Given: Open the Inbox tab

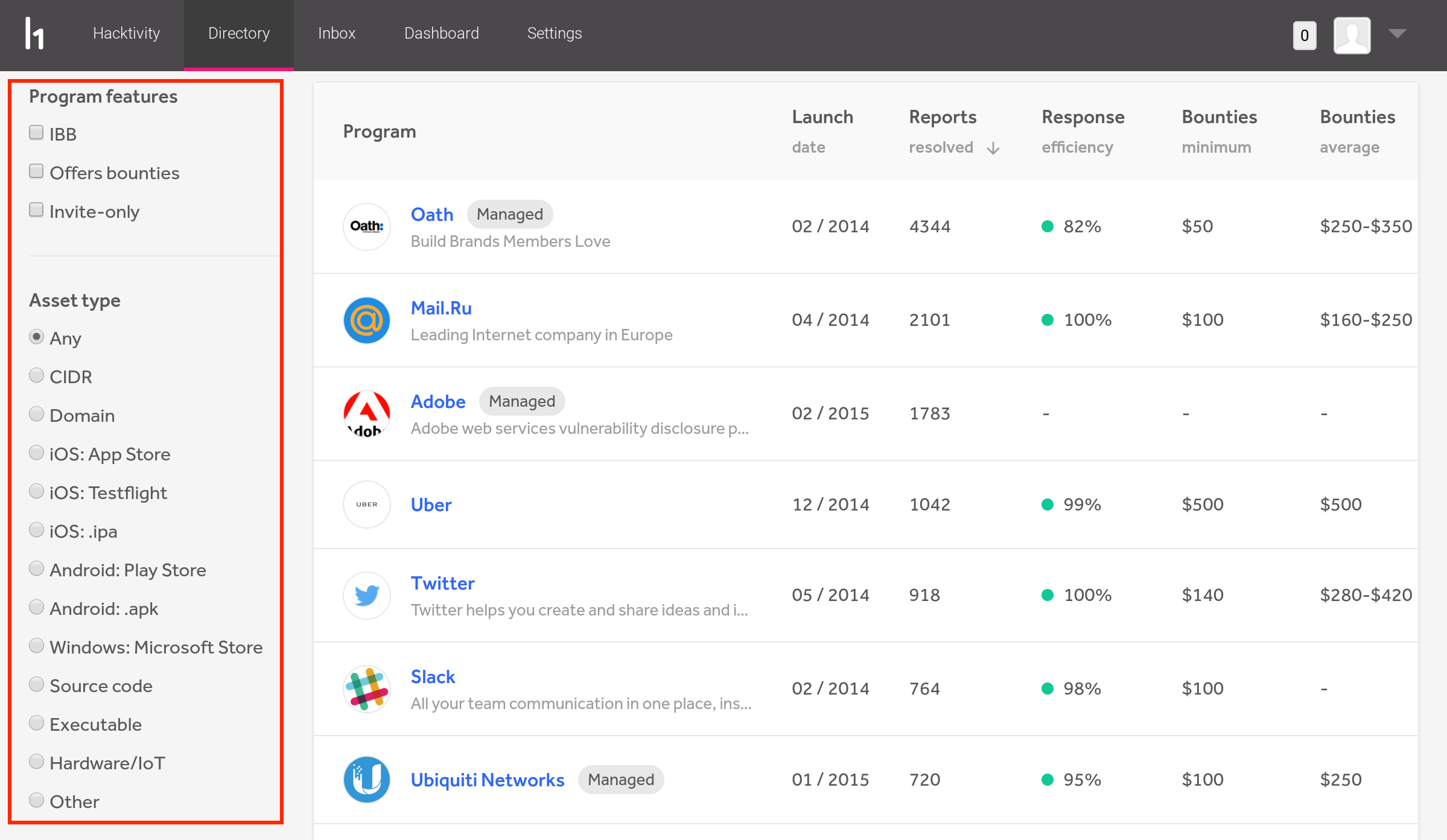Looking at the screenshot, I should pyautogui.click(x=337, y=34).
